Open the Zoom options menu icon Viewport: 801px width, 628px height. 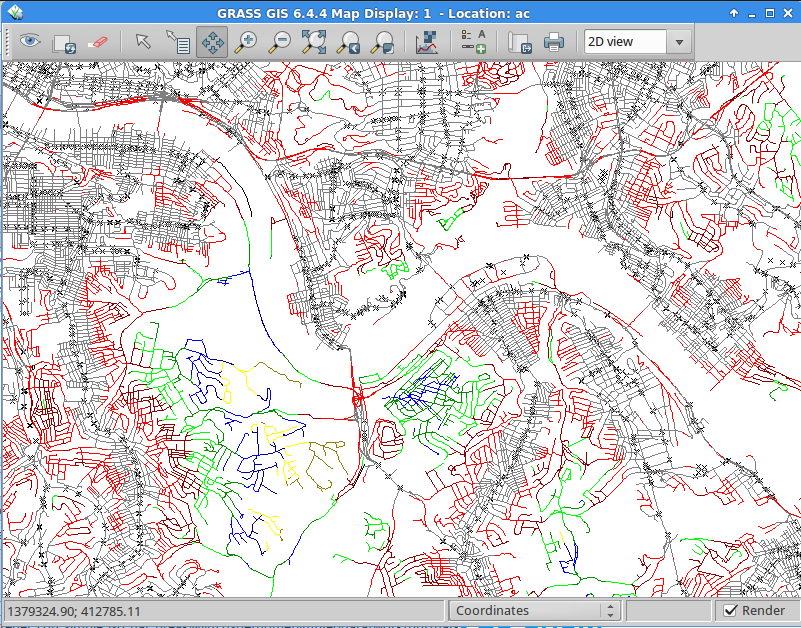382,42
